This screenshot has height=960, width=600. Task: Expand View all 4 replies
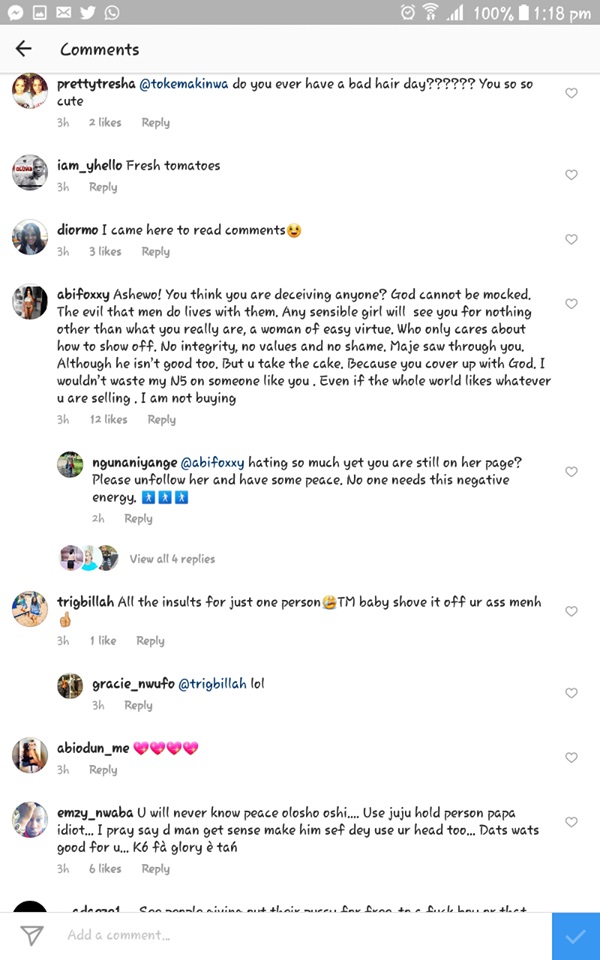[x=172, y=559]
